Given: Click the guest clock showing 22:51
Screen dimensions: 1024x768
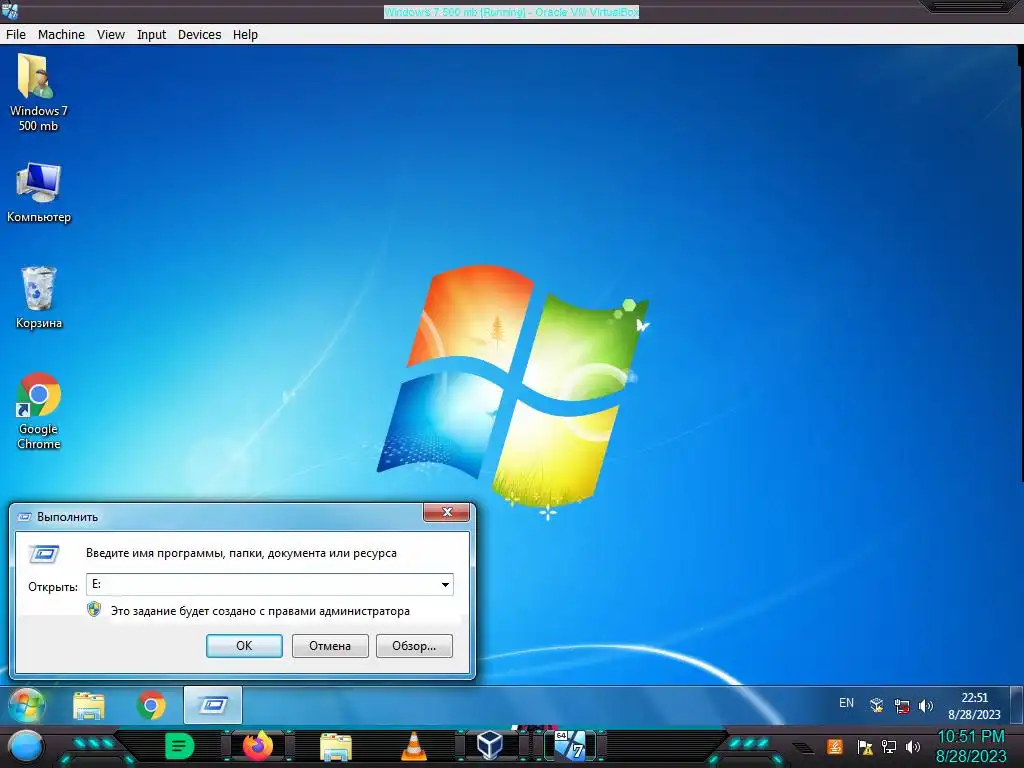Looking at the screenshot, I should pyautogui.click(x=974, y=706).
